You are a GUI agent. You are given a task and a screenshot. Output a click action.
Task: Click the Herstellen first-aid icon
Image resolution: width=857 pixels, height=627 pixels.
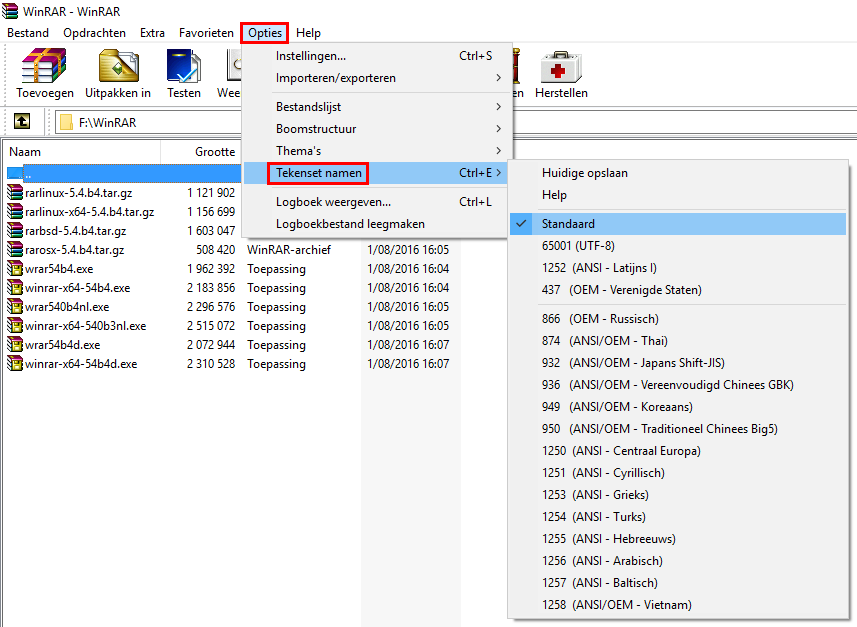point(561,66)
